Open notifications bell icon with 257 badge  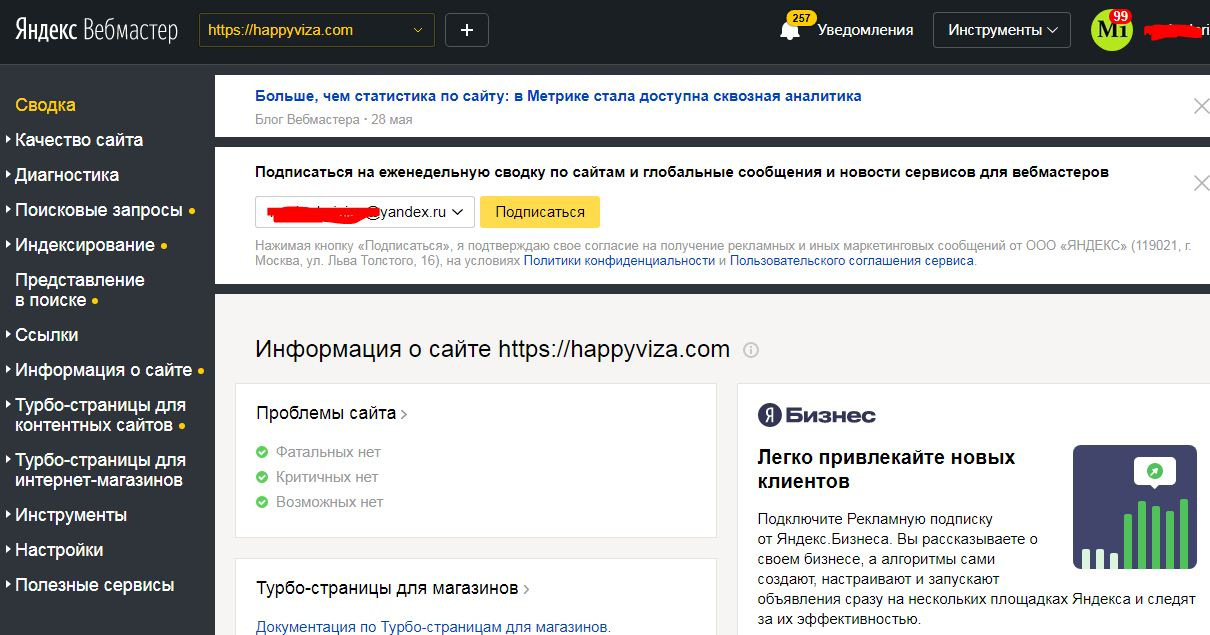(x=790, y=30)
